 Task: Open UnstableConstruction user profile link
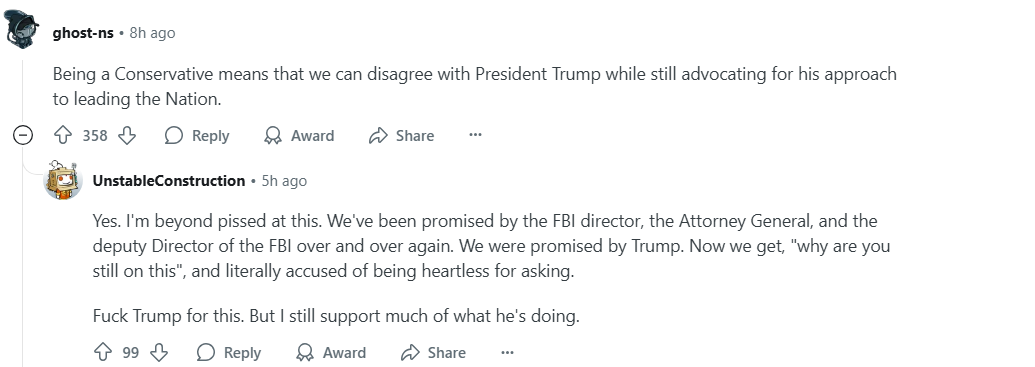169,181
